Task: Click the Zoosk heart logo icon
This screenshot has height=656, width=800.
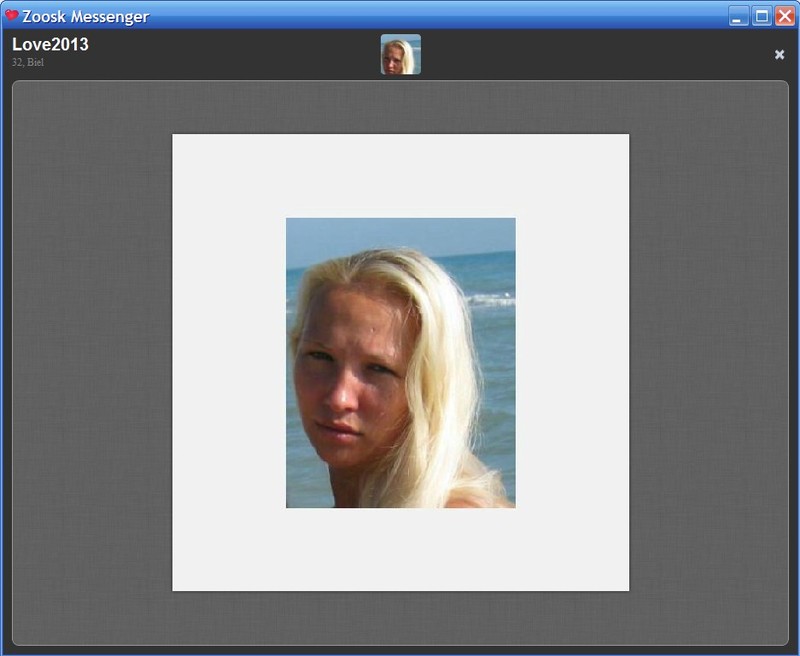Action: coord(12,15)
